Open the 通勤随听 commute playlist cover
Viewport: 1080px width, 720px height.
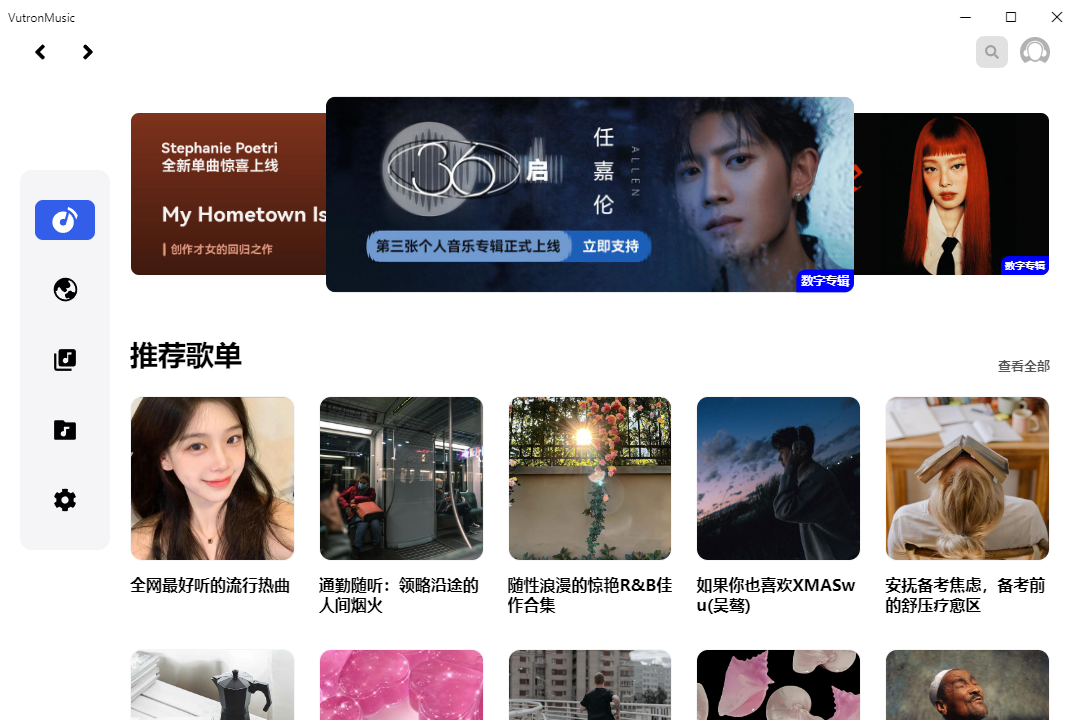401,478
